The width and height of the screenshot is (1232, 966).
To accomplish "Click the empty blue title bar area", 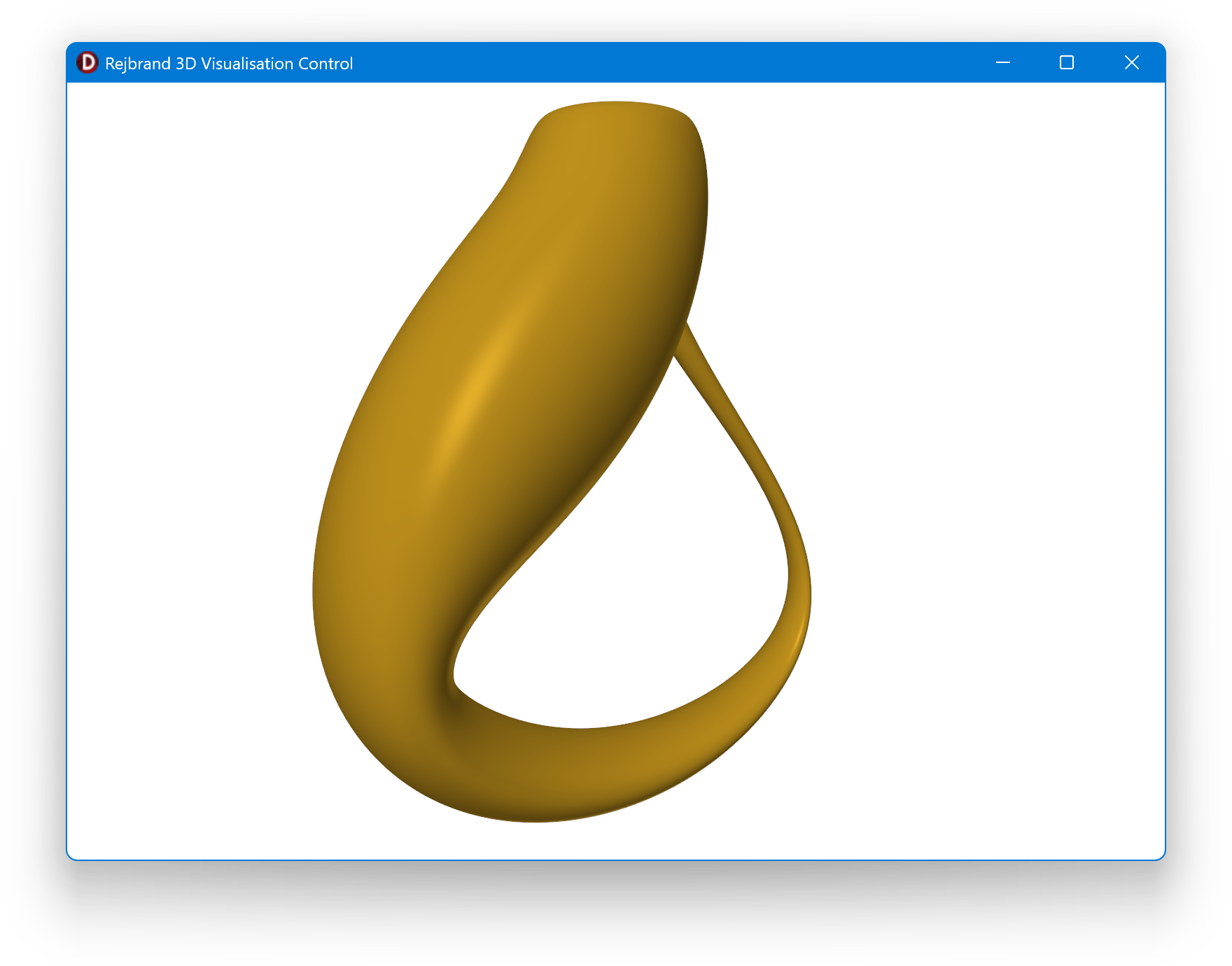I will click(x=630, y=63).
